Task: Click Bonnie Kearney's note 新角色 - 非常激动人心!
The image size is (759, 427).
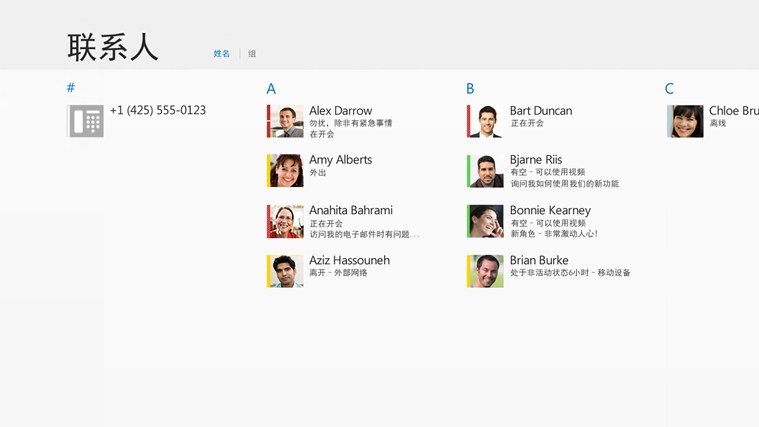Action: (554, 234)
